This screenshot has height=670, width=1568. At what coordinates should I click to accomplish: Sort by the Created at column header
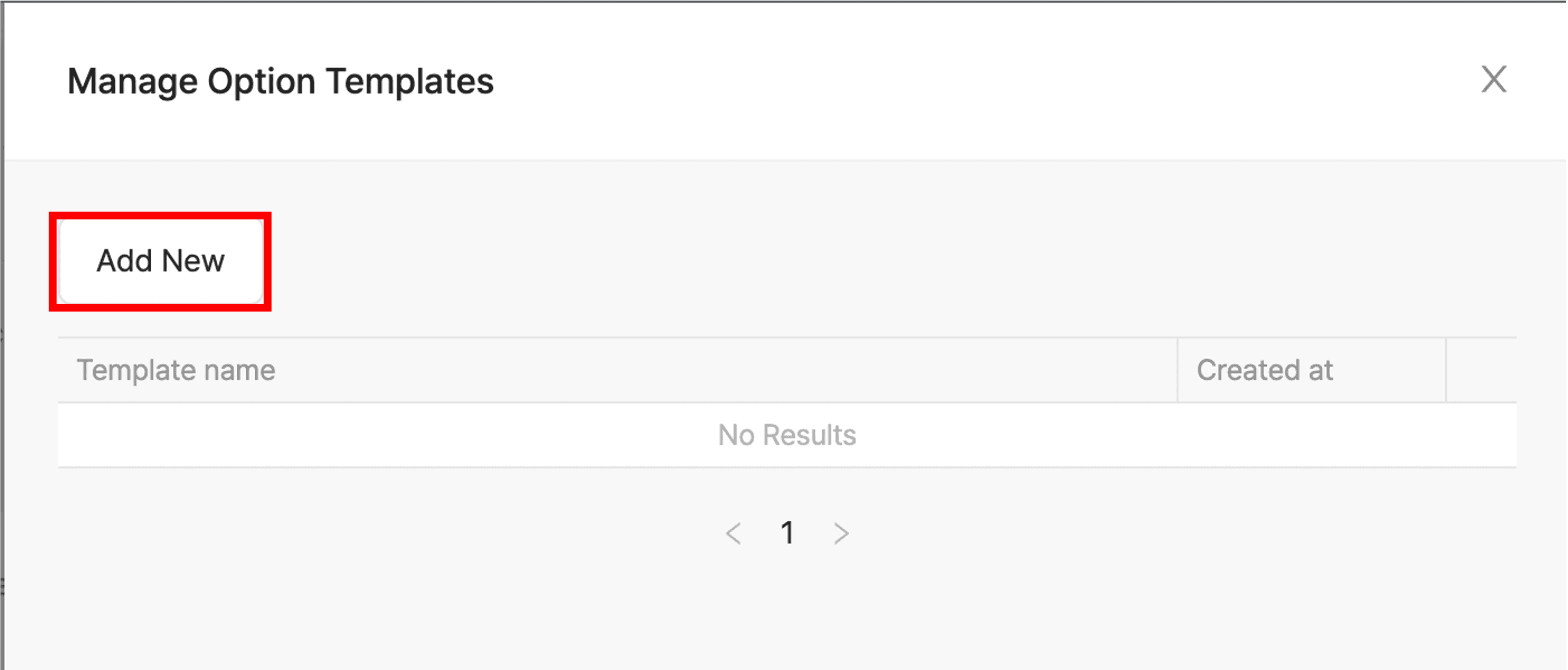pyautogui.click(x=1265, y=369)
